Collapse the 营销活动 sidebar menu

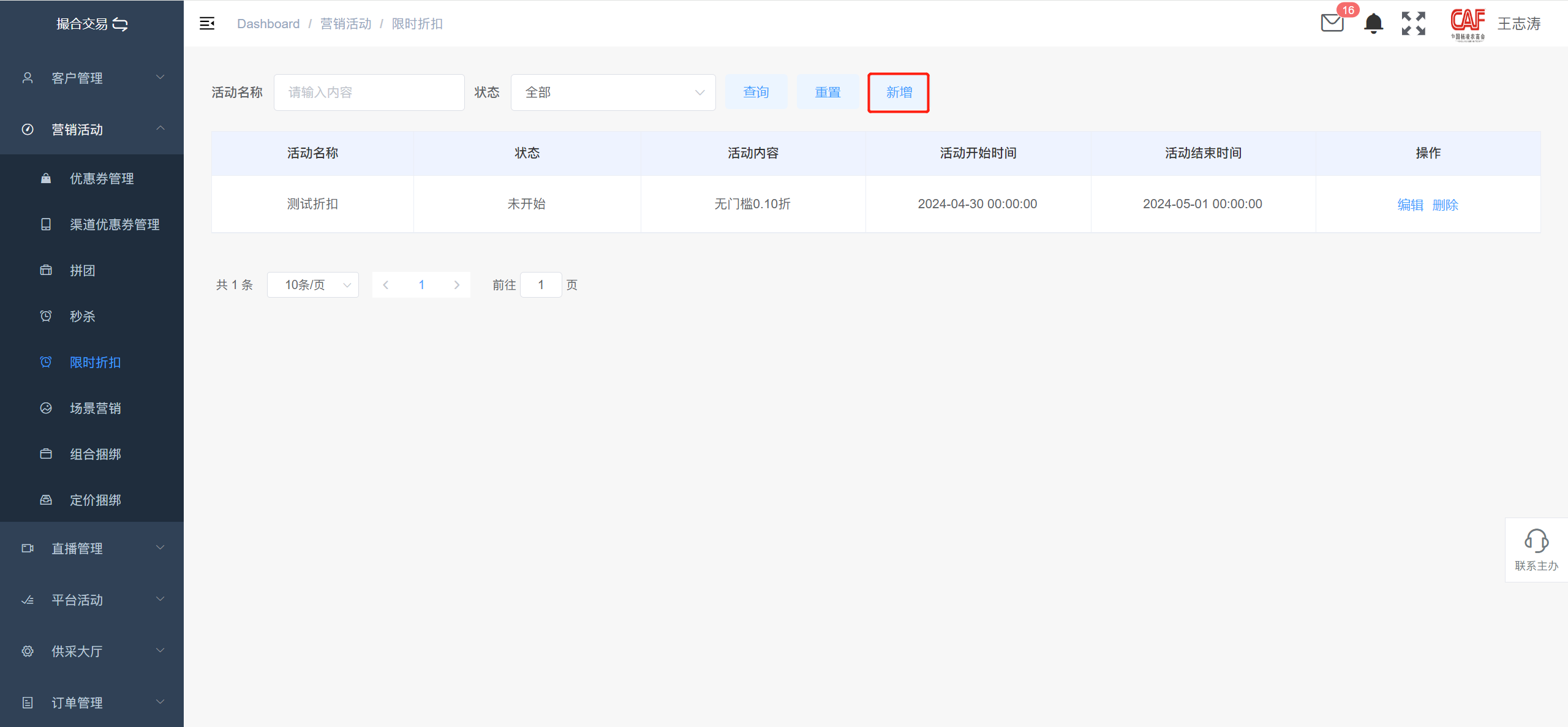[x=92, y=129]
